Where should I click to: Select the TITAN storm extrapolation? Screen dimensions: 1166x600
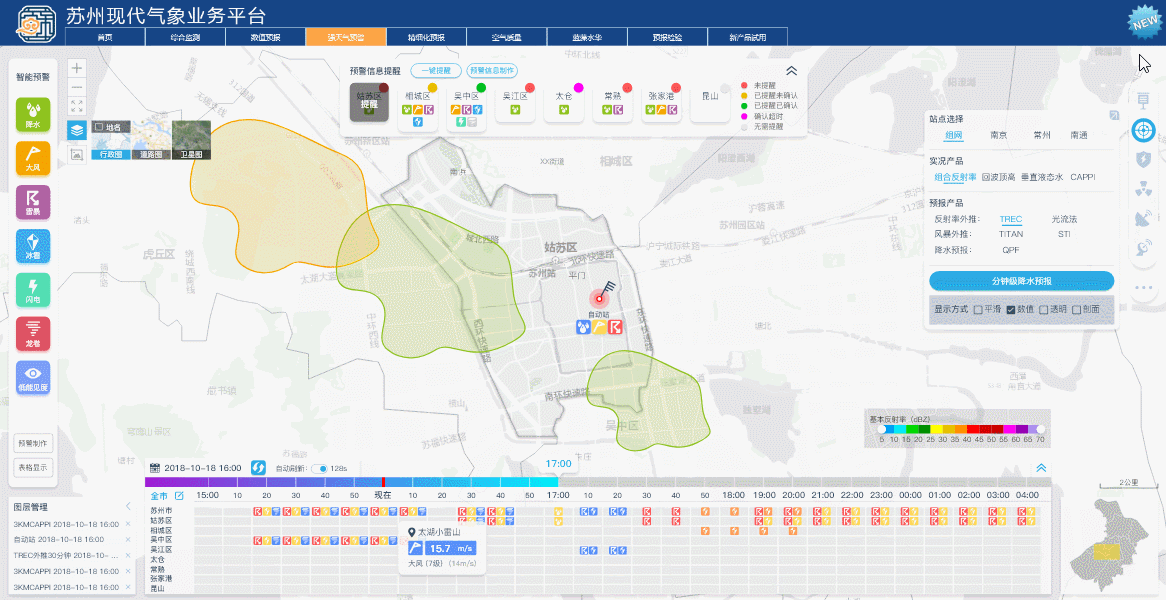(1011, 234)
